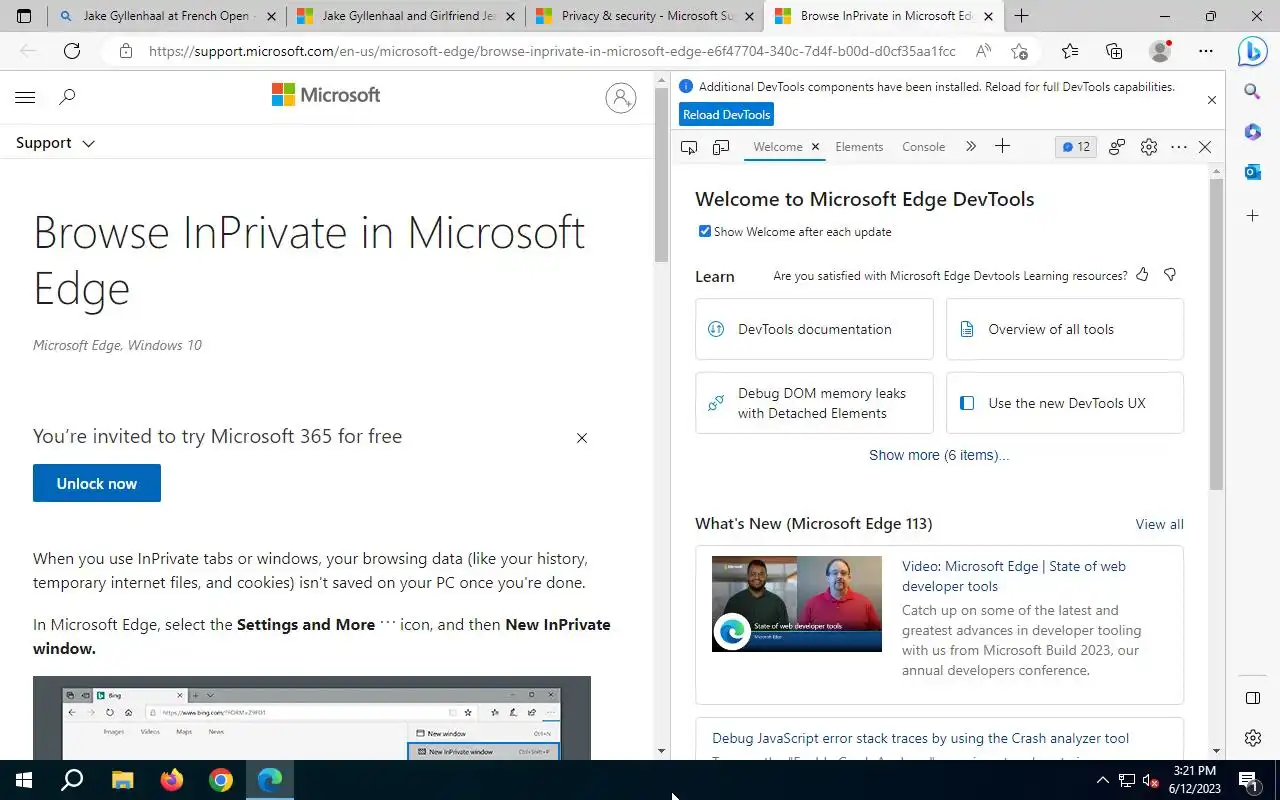This screenshot has height=800, width=1280.
Task: Click the Unlock now button
Action: (x=97, y=483)
